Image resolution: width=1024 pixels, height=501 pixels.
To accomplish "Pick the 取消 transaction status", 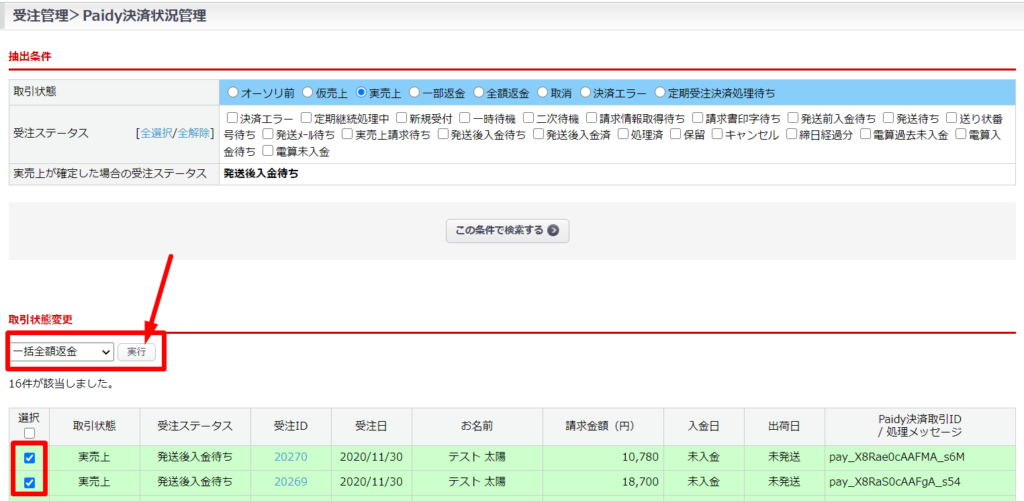I will (543, 93).
